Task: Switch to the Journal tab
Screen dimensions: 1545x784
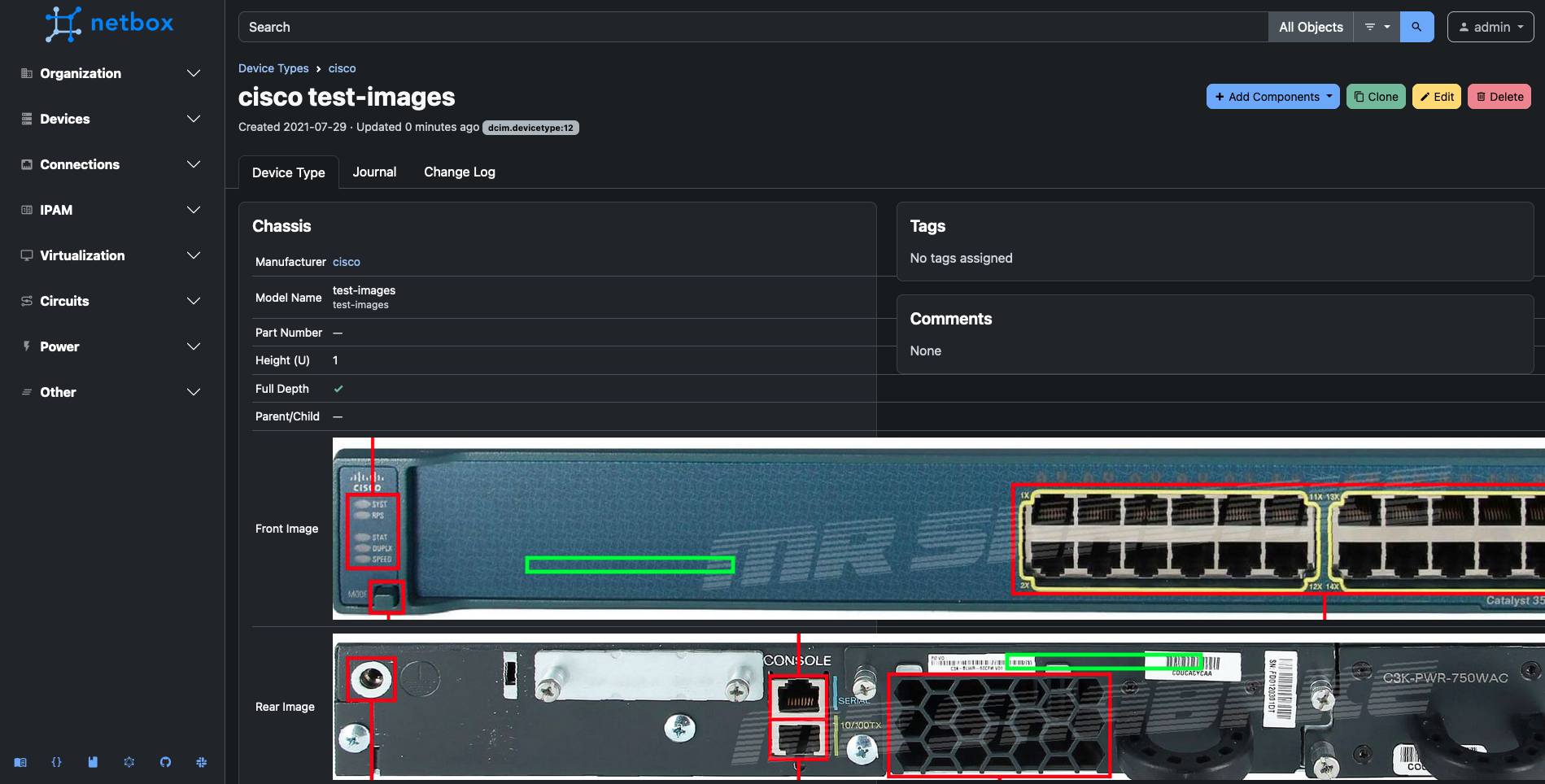Action: pyautogui.click(x=374, y=172)
